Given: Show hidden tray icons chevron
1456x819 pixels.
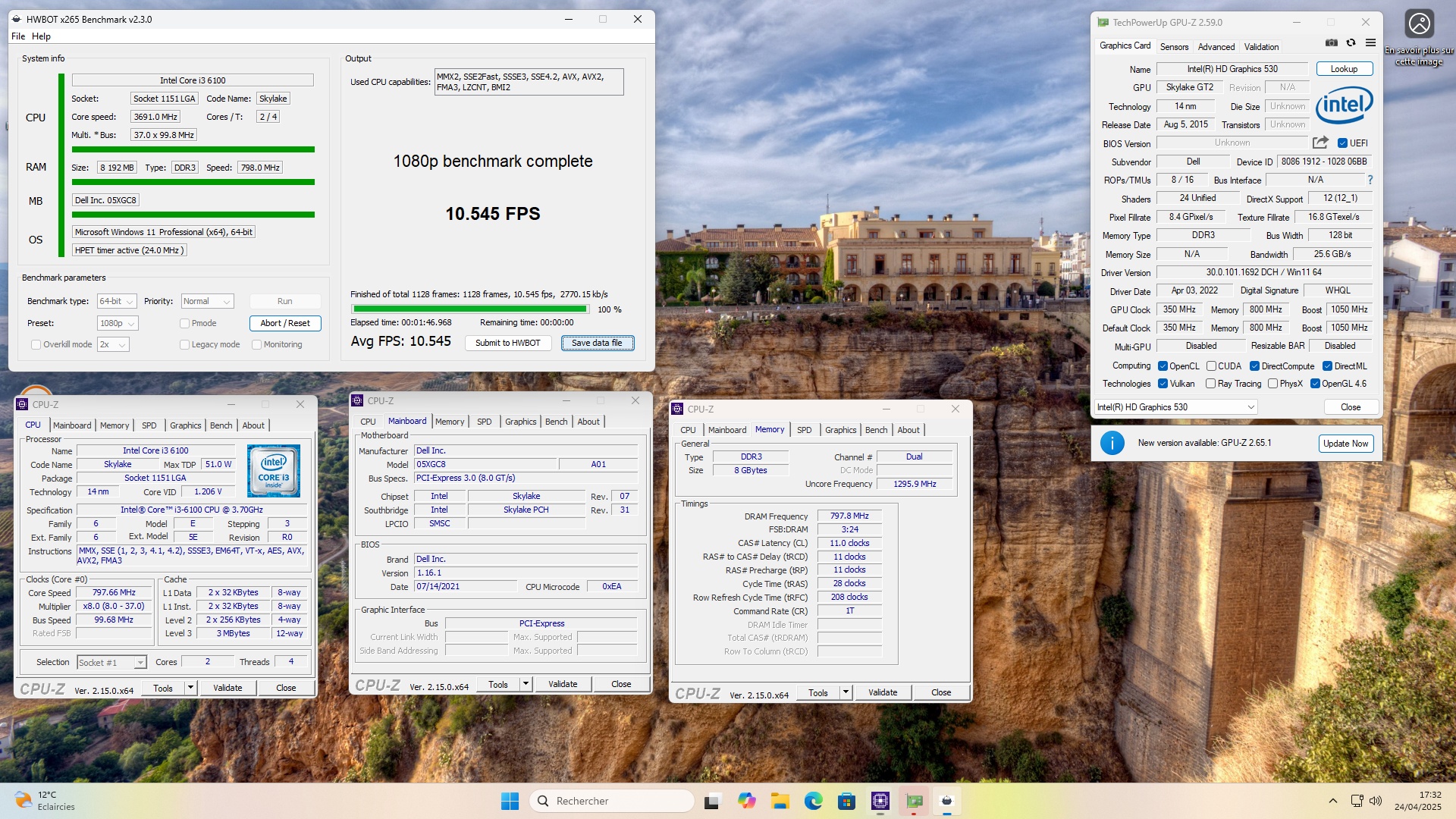Looking at the screenshot, I should coord(1332,801).
